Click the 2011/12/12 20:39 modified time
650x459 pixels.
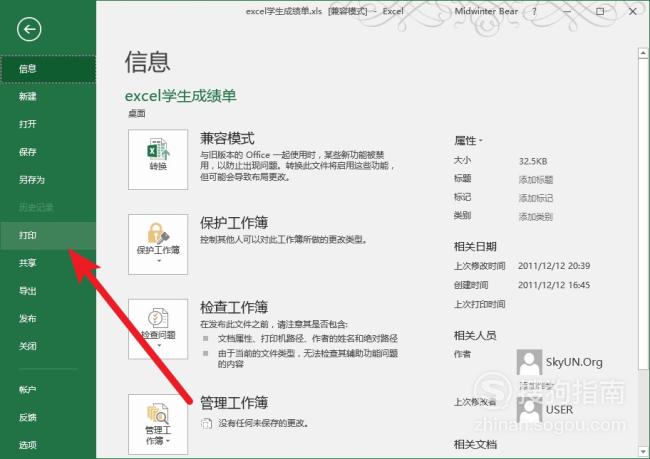coord(554,266)
